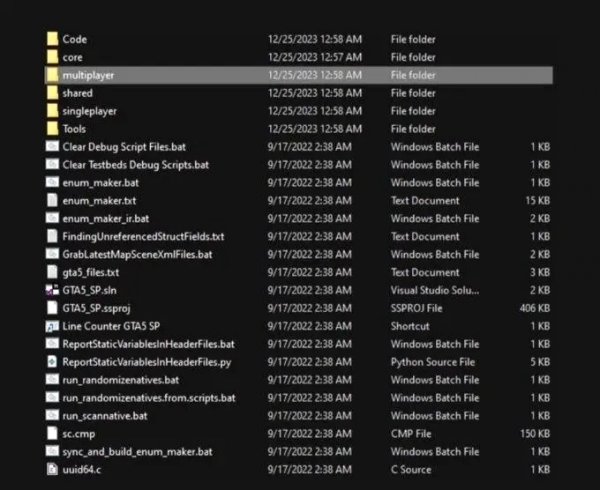
Task: Select the Code folder icon
Action: click(52, 39)
